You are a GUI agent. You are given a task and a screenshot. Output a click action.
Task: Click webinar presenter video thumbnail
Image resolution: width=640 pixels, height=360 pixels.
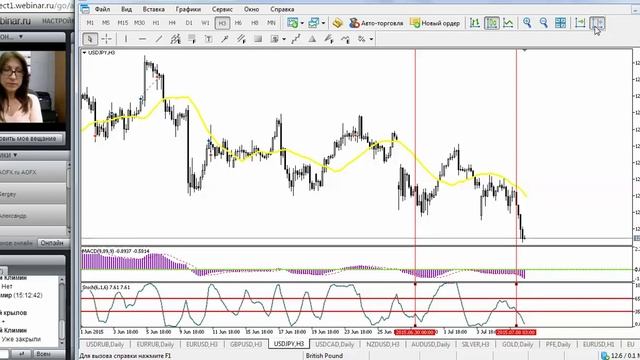pyautogui.click(x=33, y=87)
